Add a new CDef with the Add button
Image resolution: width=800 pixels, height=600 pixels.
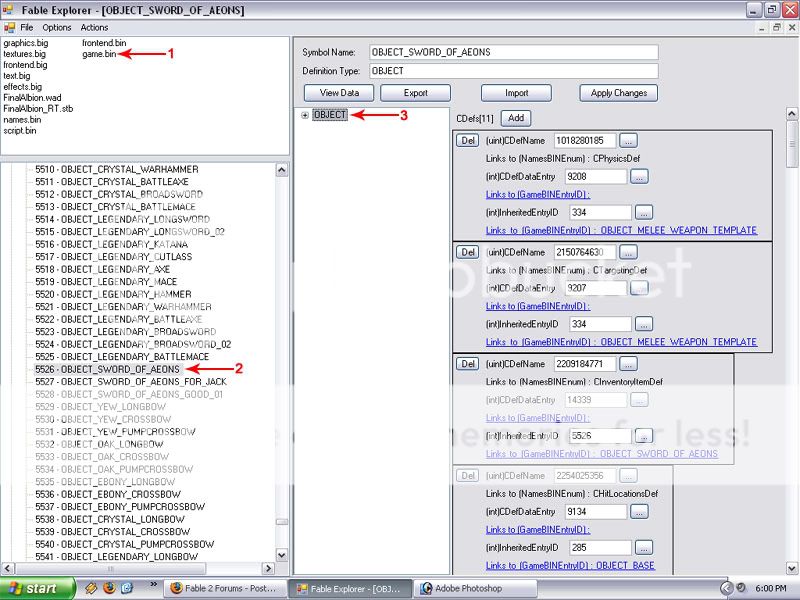pyautogui.click(x=516, y=117)
